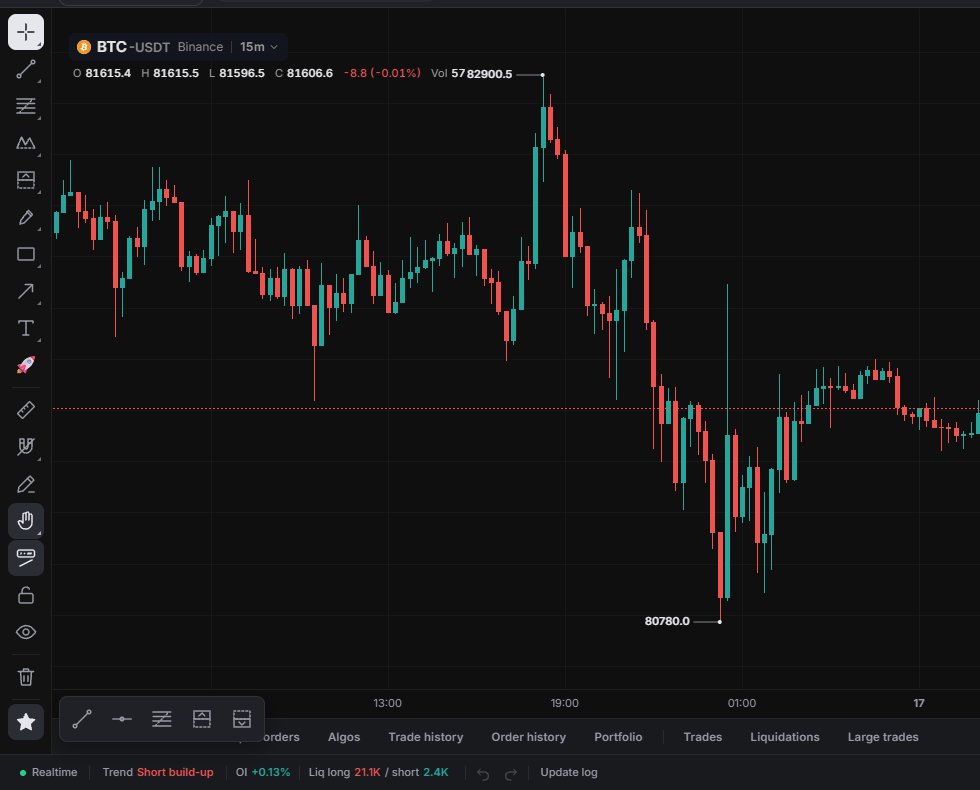Click the 82900.5 high price label
Screen dimensions: 980x790
(489, 74)
